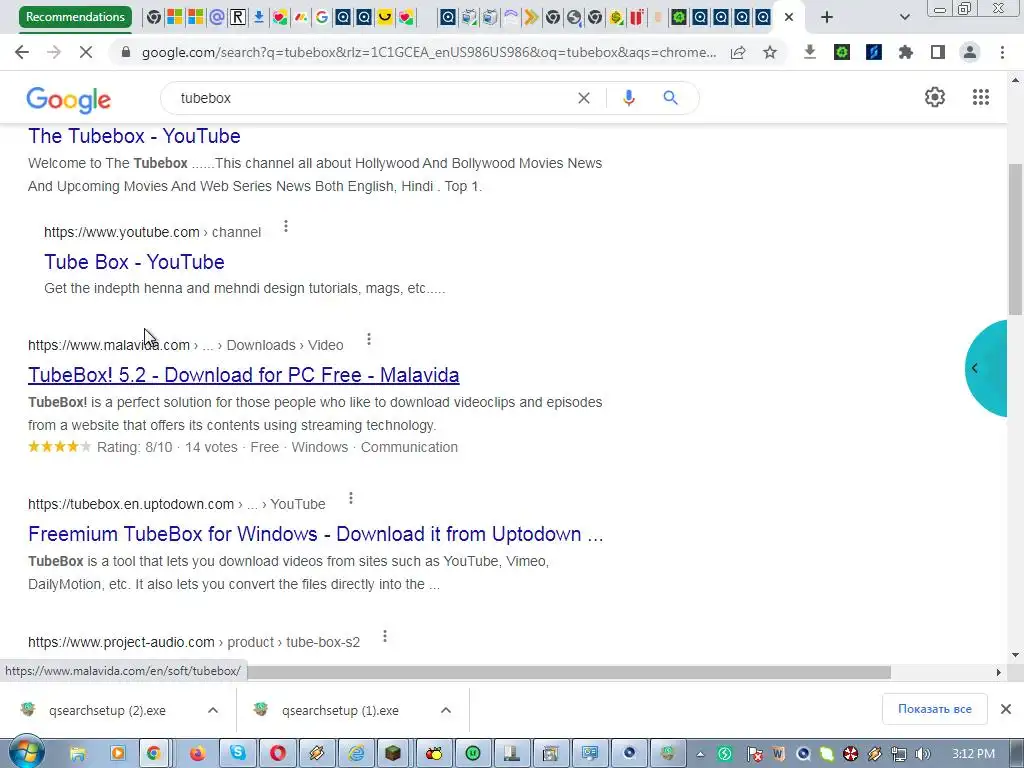Viewport: 1024px width, 768px height.
Task: Open Firefox from the taskbar
Action: point(197,754)
